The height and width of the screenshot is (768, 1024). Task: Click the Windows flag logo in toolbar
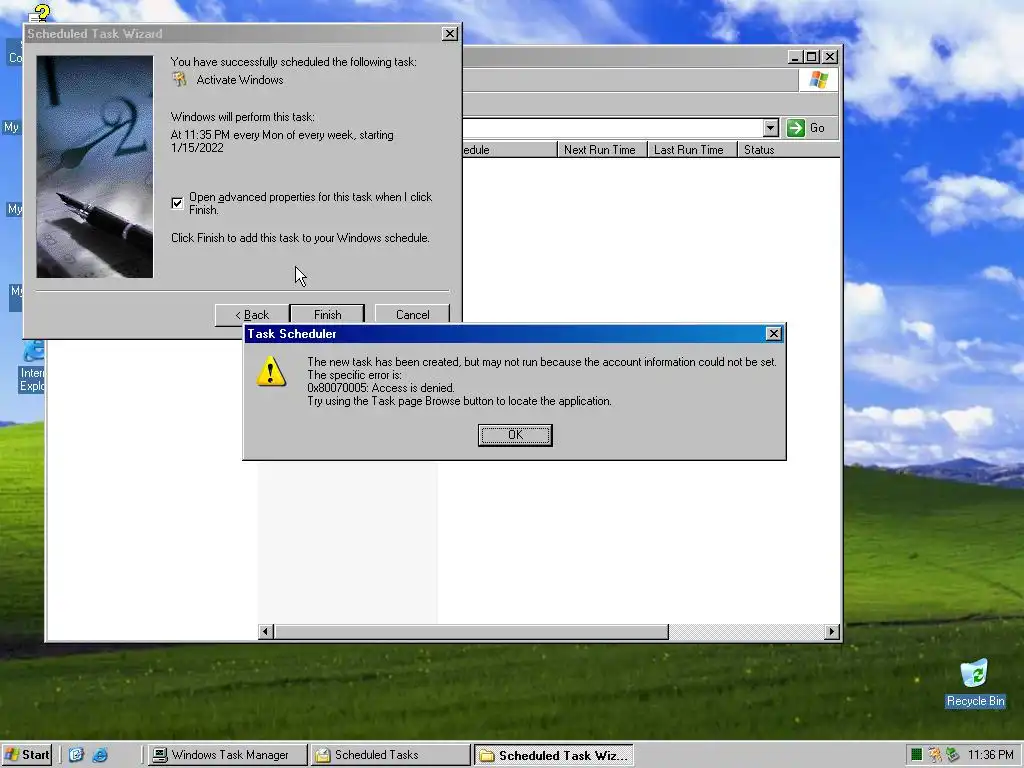click(x=818, y=80)
